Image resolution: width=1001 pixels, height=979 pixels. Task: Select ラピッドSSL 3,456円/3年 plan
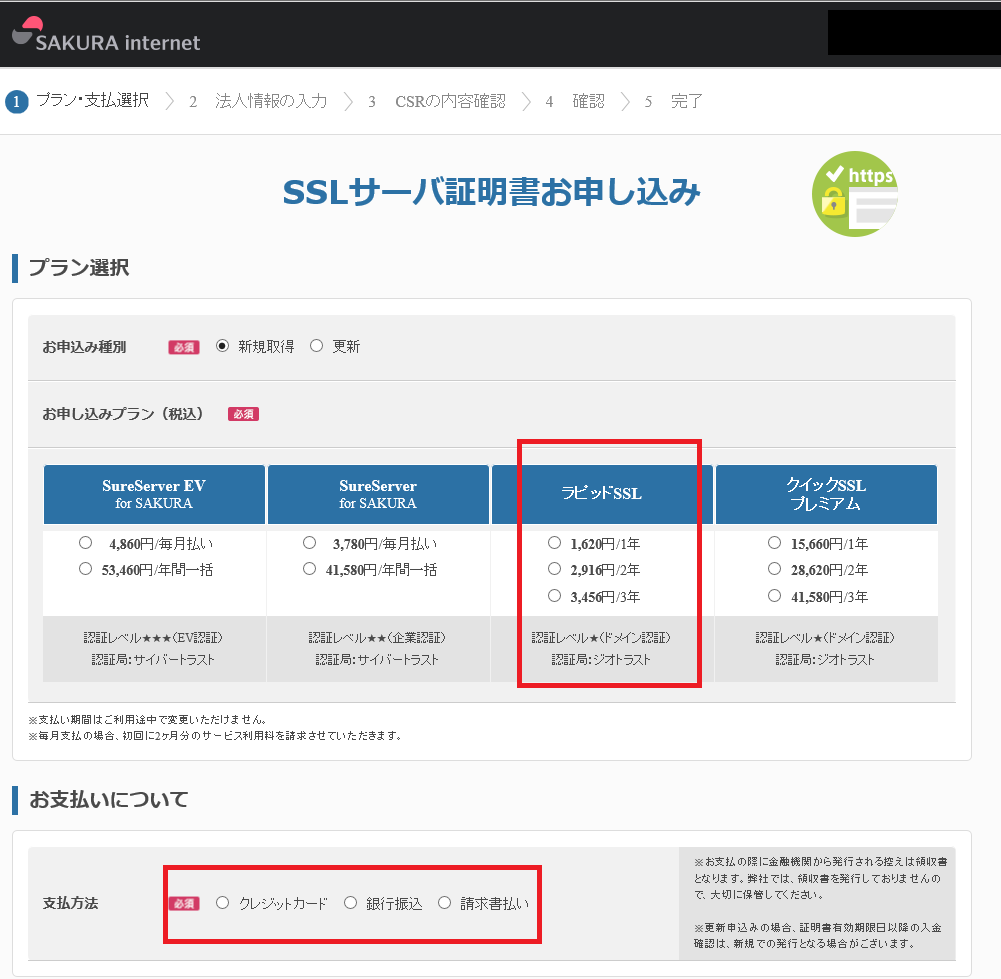tap(554, 596)
